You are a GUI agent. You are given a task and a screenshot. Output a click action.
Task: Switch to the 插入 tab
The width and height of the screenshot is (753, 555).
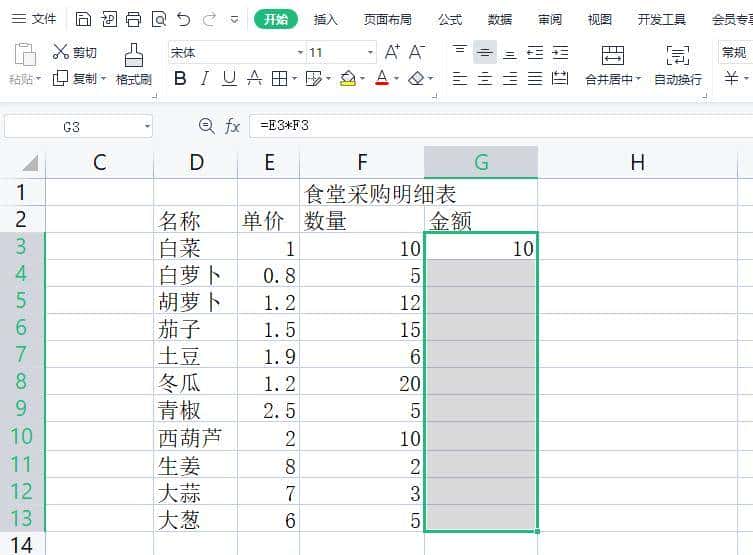(325, 19)
